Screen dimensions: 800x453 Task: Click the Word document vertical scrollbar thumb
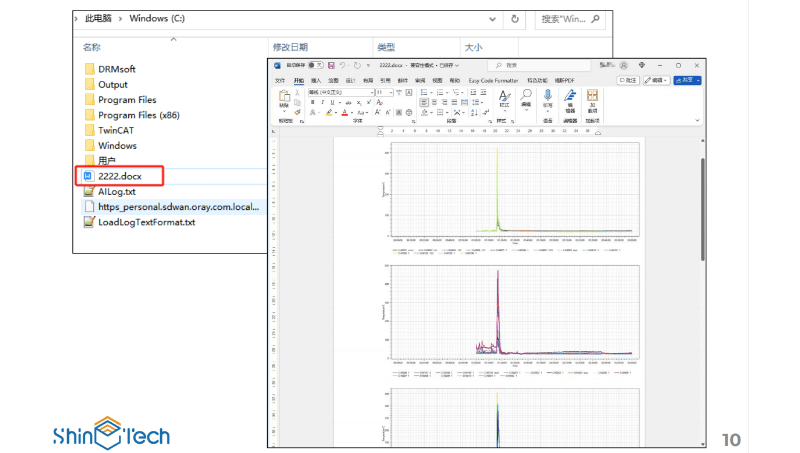tap(703, 209)
